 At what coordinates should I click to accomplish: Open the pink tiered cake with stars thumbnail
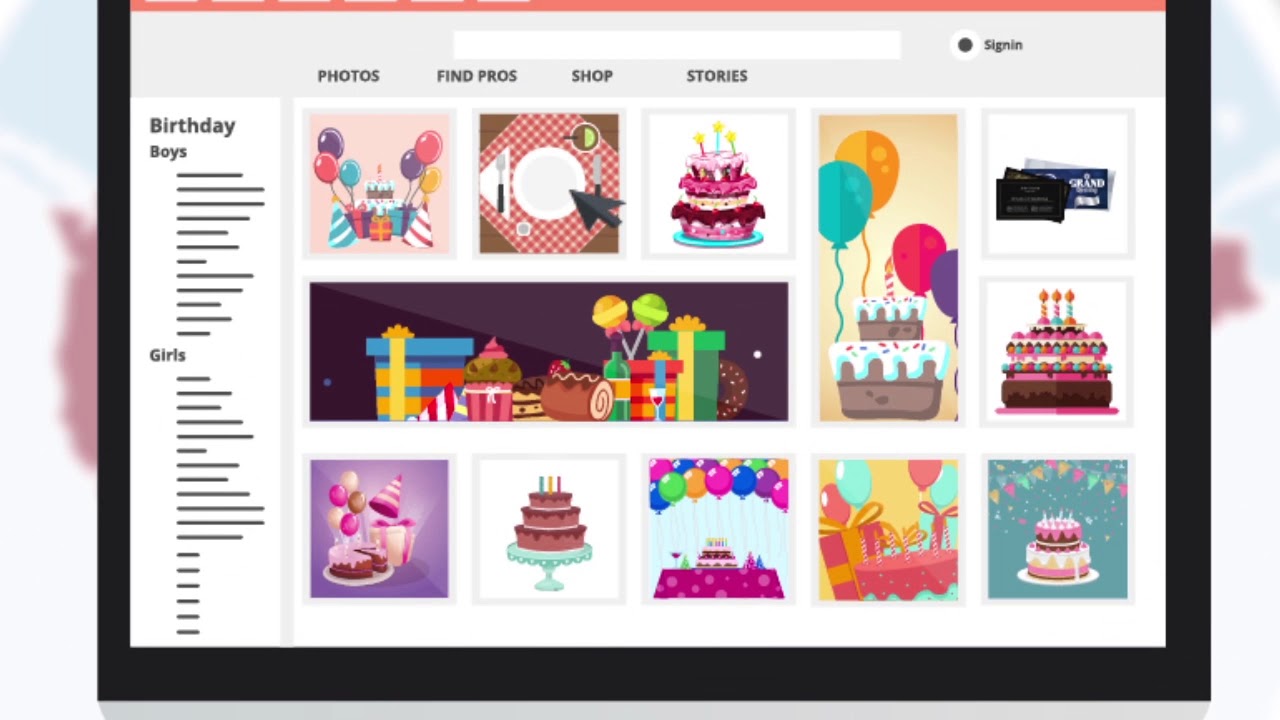tap(718, 183)
